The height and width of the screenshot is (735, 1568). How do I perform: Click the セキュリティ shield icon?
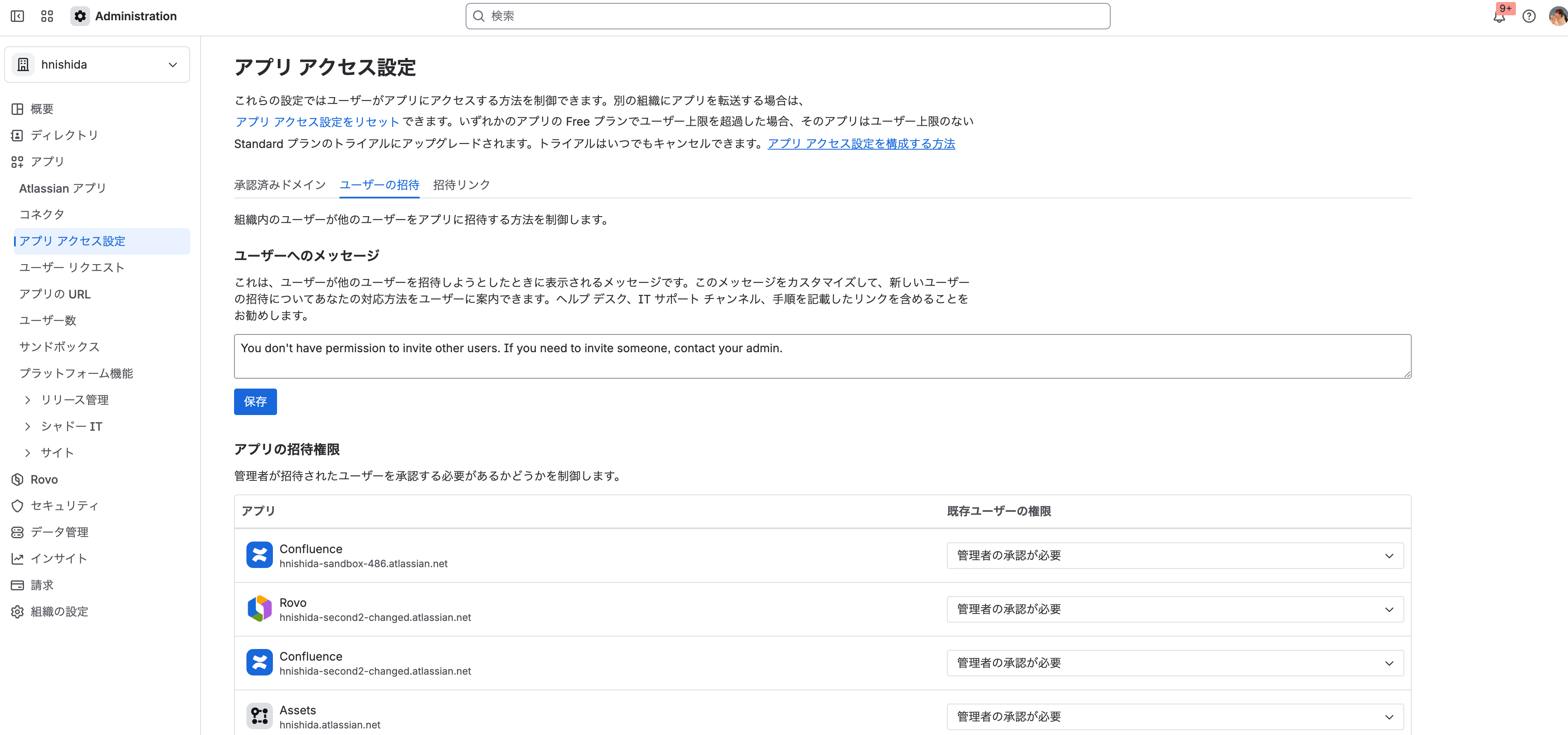coord(17,506)
